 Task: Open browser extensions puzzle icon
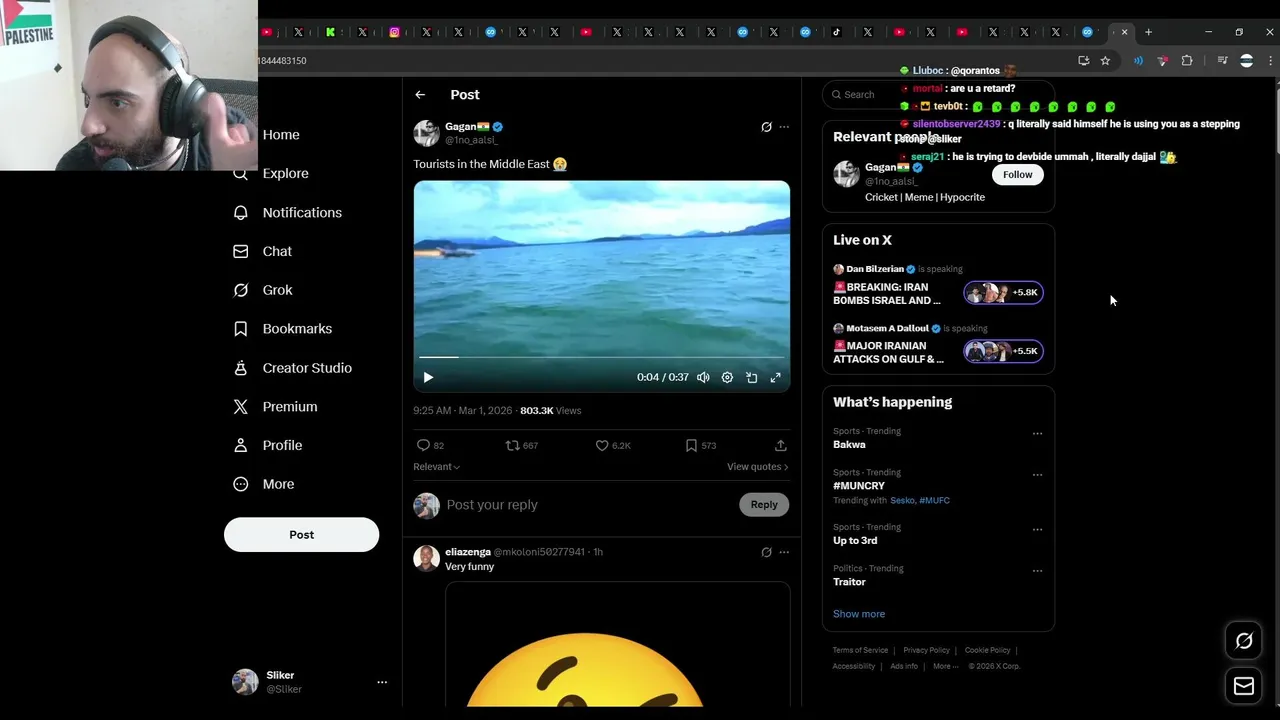1187,61
